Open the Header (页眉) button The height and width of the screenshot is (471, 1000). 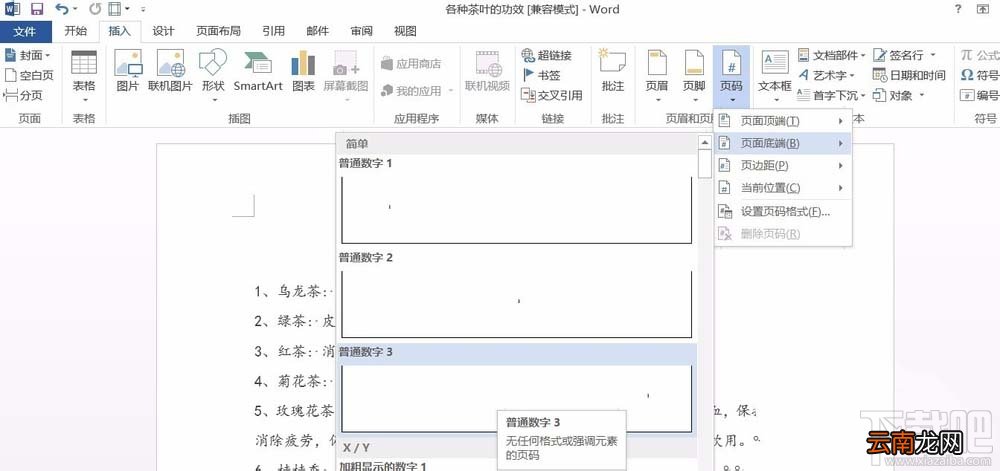pyautogui.click(x=657, y=76)
